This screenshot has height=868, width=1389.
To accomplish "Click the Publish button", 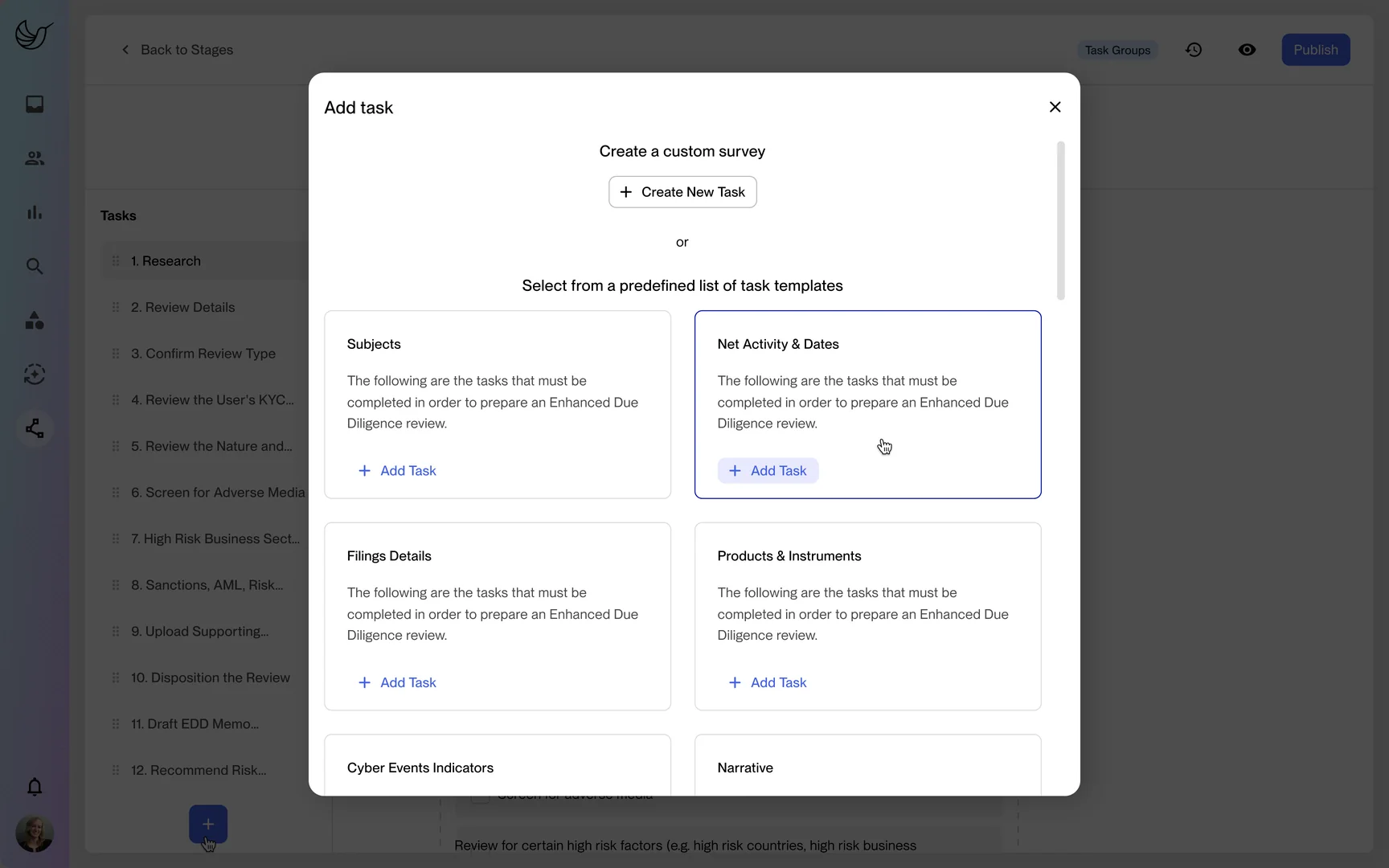I will coord(1315,50).
